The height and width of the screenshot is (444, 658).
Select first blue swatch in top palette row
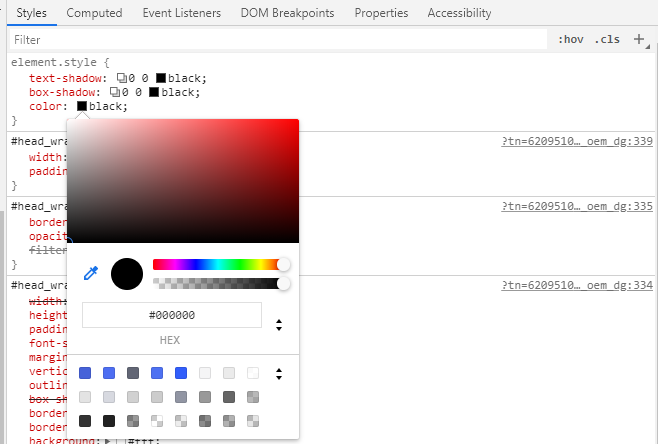click(85, 373)
